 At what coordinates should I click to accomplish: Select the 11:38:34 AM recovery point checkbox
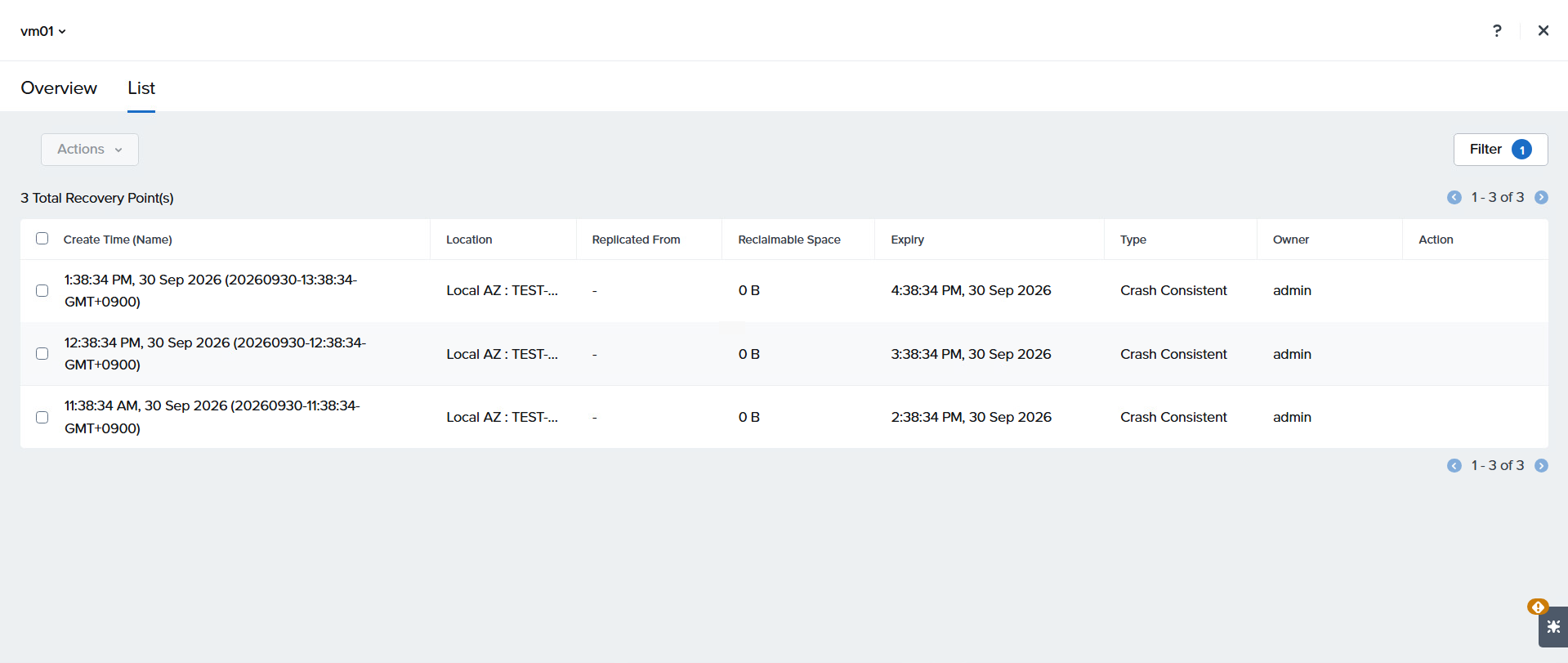coord(42,417)
